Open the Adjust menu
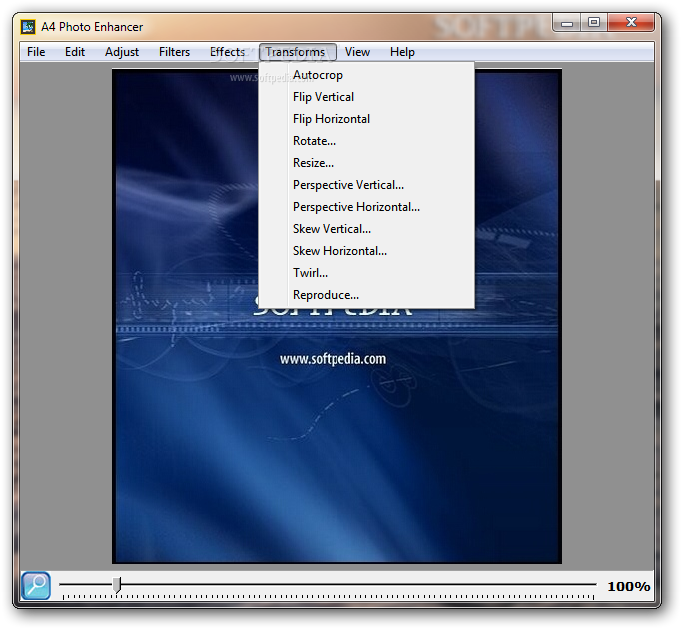The width and height of the screenshot is (682, 629). point(122,52)
